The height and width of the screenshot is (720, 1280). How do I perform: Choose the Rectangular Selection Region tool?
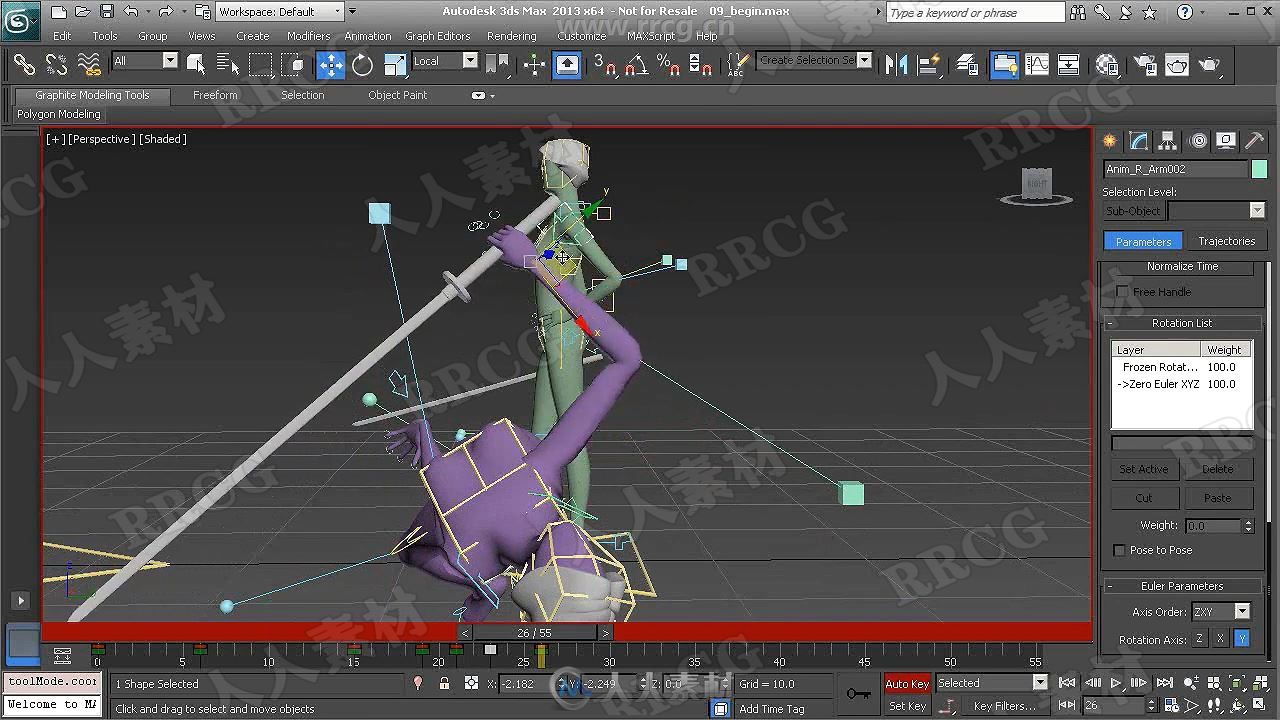(x=261, y=65)
